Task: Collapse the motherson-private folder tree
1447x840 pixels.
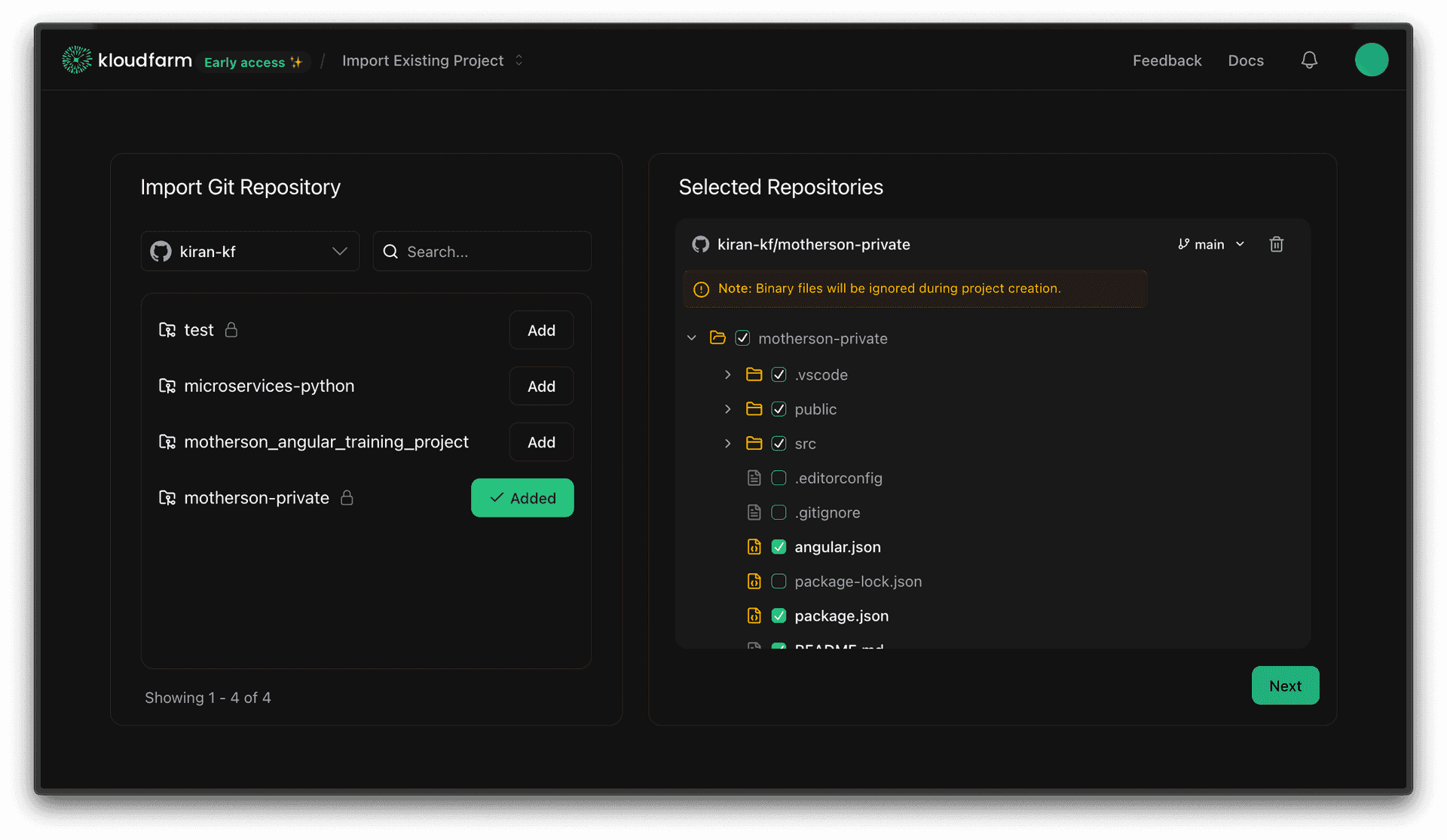Action: pyautogui.click(x=692, y=338)
